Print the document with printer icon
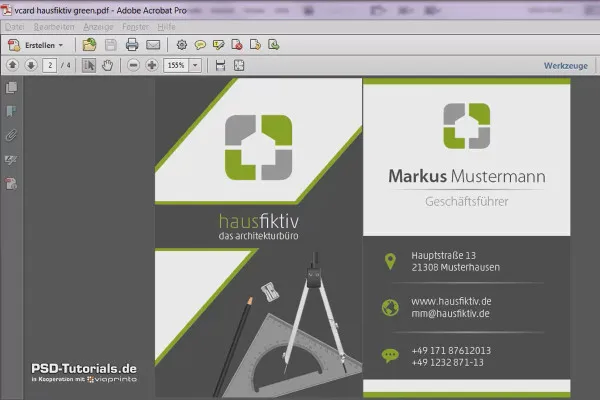 [132, 45]
